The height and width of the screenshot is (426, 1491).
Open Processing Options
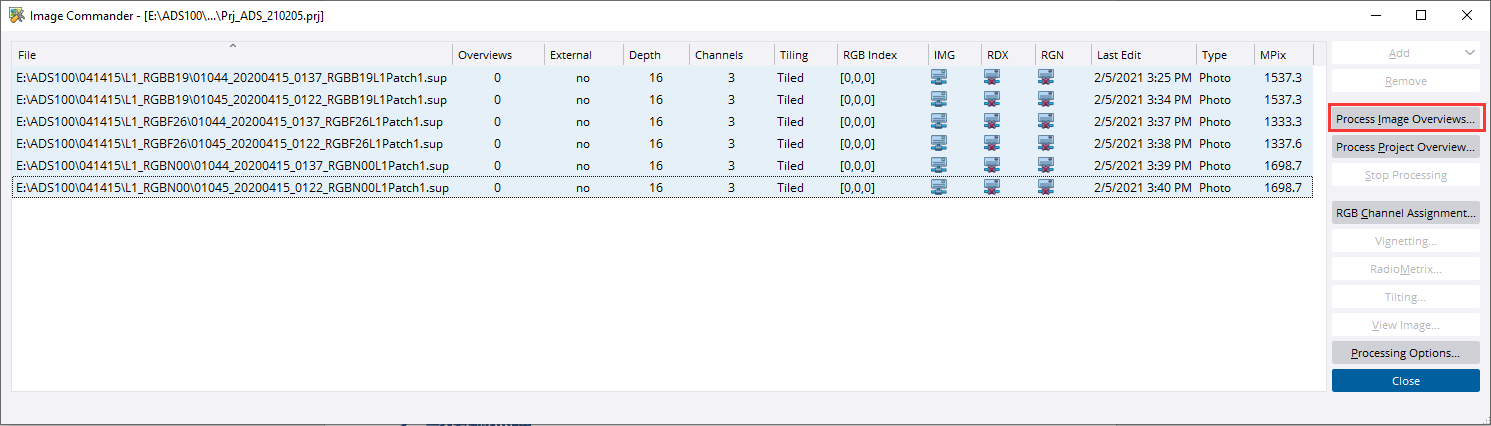point(1405,353)
